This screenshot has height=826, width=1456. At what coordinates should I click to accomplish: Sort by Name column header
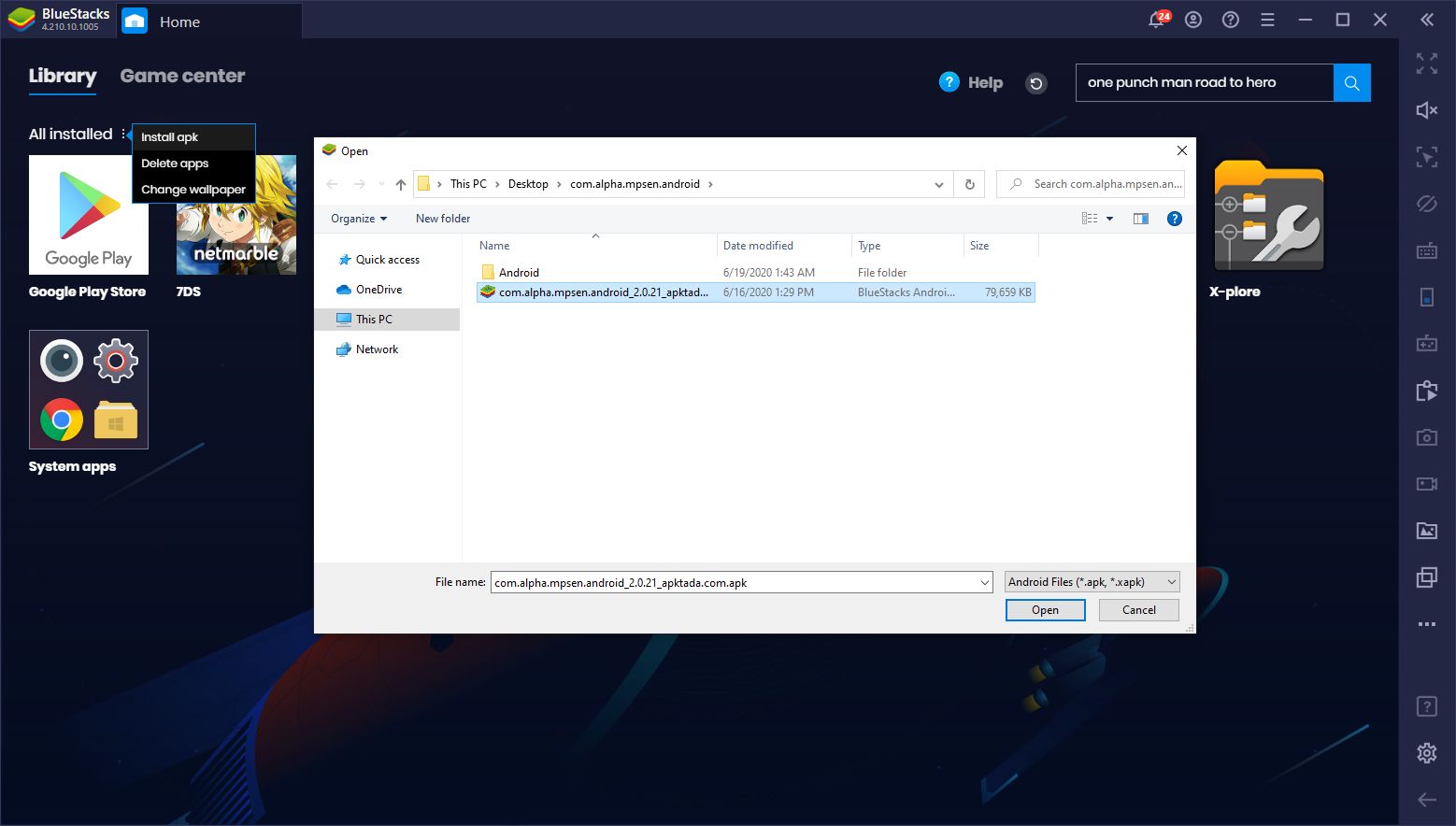click(x=595, y=246)
